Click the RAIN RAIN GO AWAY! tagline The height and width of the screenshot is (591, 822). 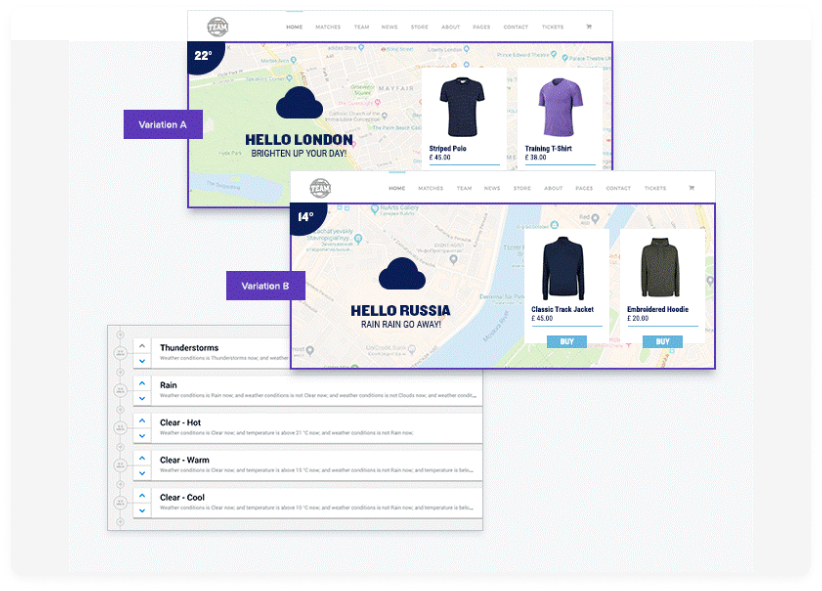click(401, 325)
